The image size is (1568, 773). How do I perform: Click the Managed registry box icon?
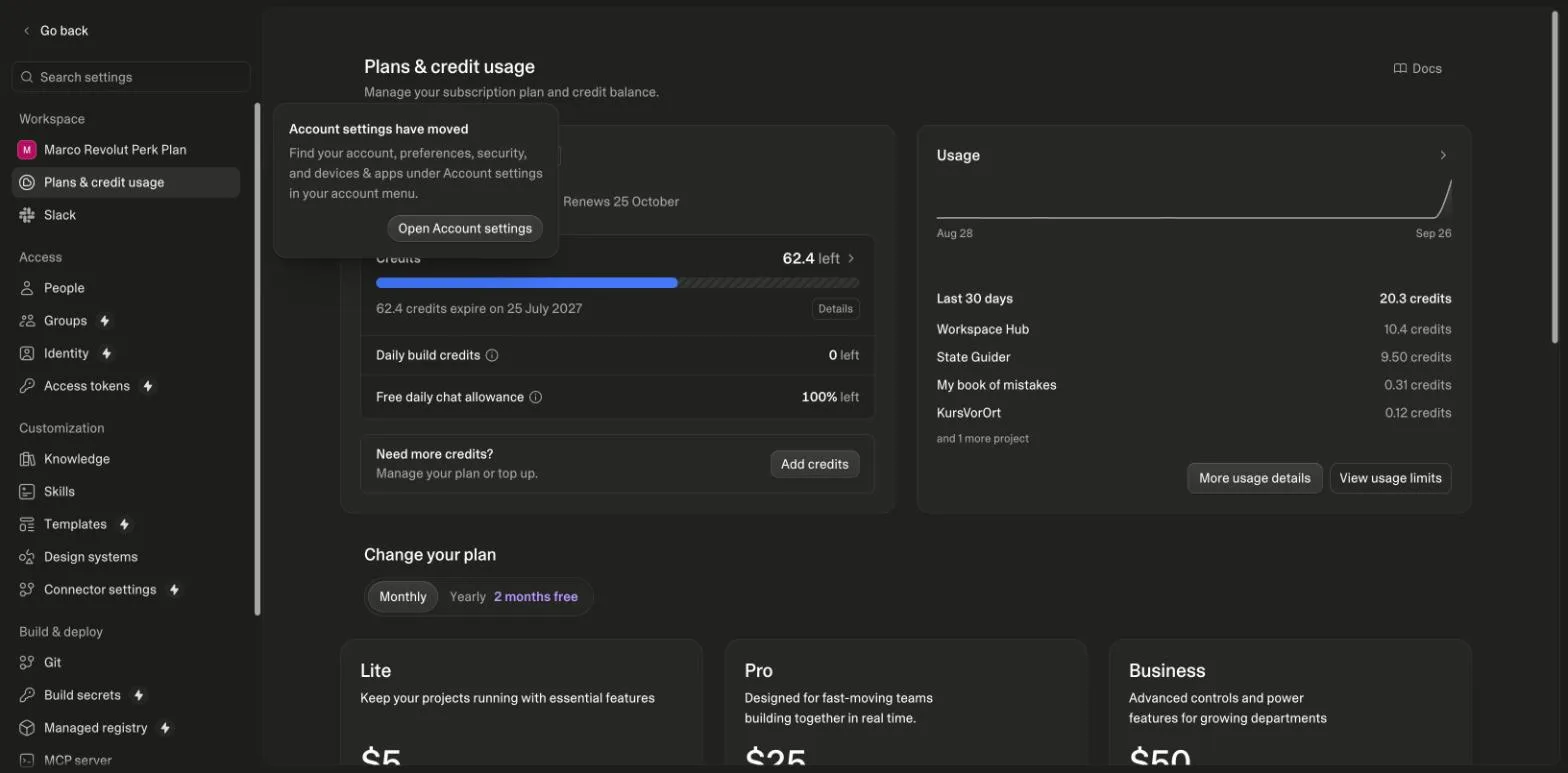pyautogui.click(x=27, y=728)
